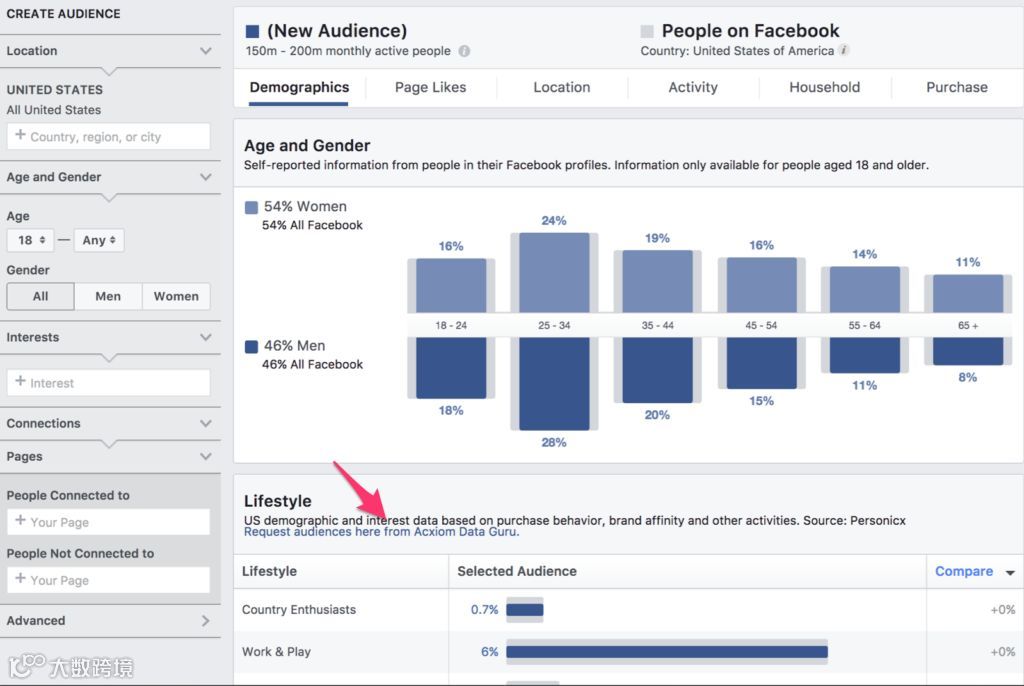Click the Interest input field
1024x686 pixels.
click(108, 382)
